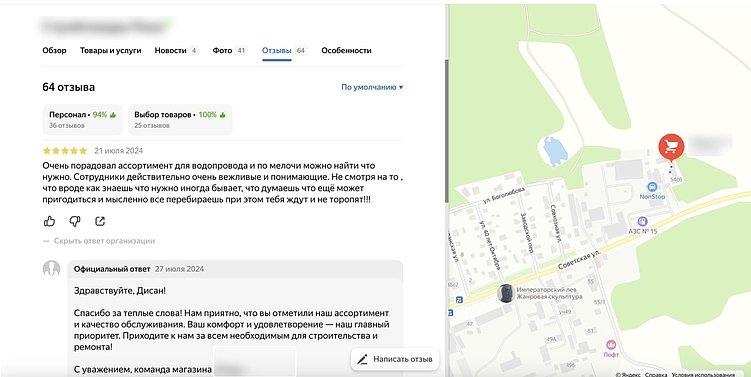The image size is (751, 377).
Task: Click the 64 отзыва heading
Action: 68,87
